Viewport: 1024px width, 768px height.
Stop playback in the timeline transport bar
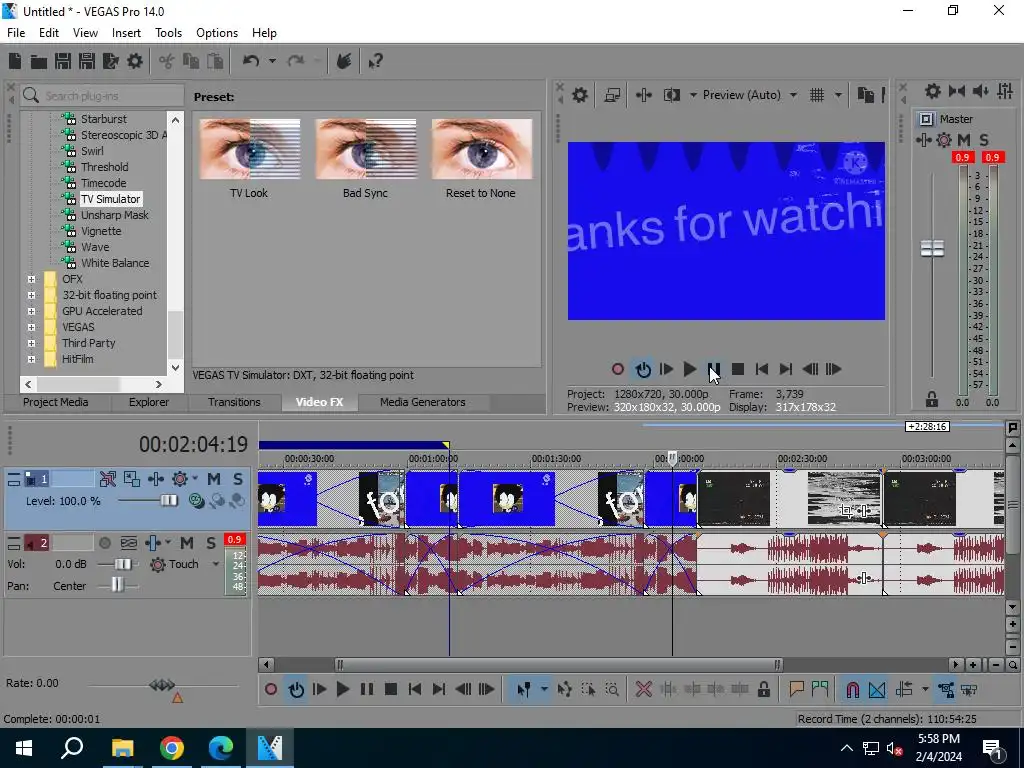pyautogui.click(x=391, y=689)
